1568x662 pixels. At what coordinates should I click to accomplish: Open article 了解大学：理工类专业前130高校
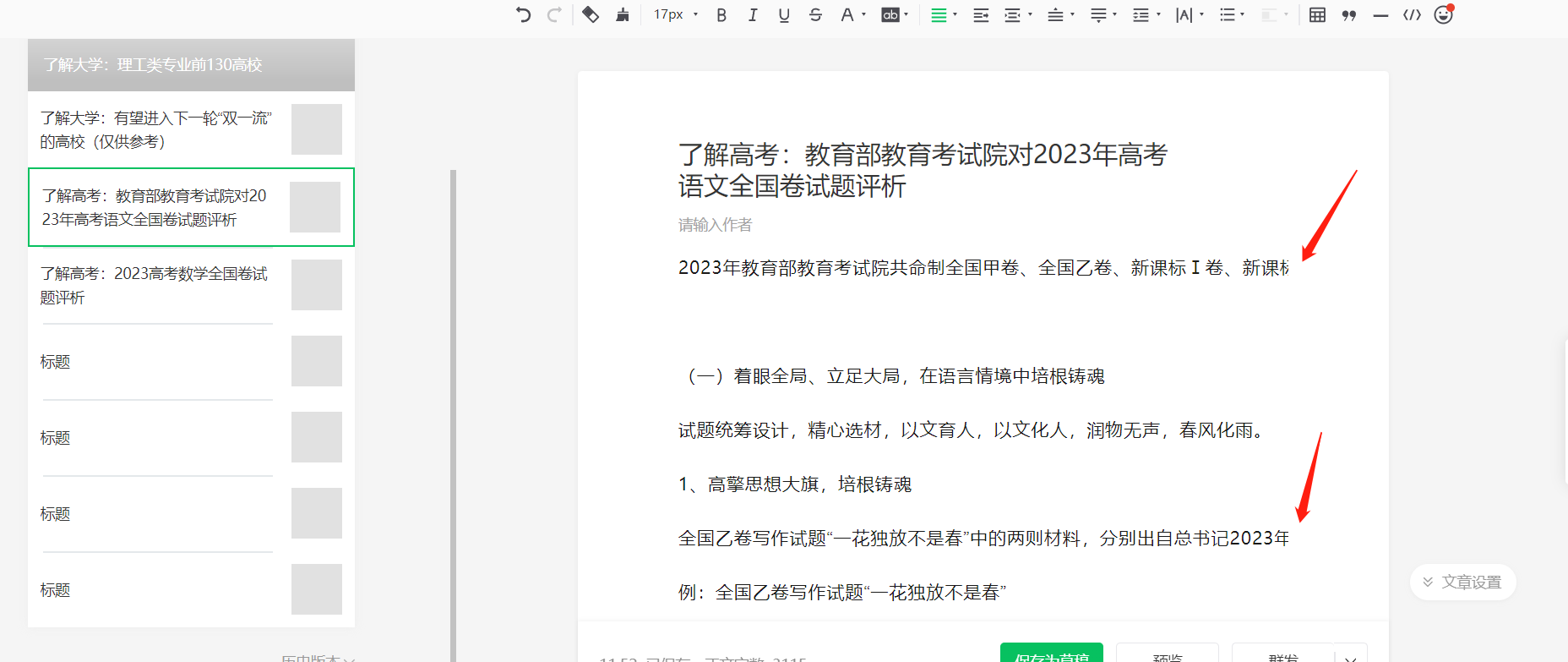click(191, 65)
